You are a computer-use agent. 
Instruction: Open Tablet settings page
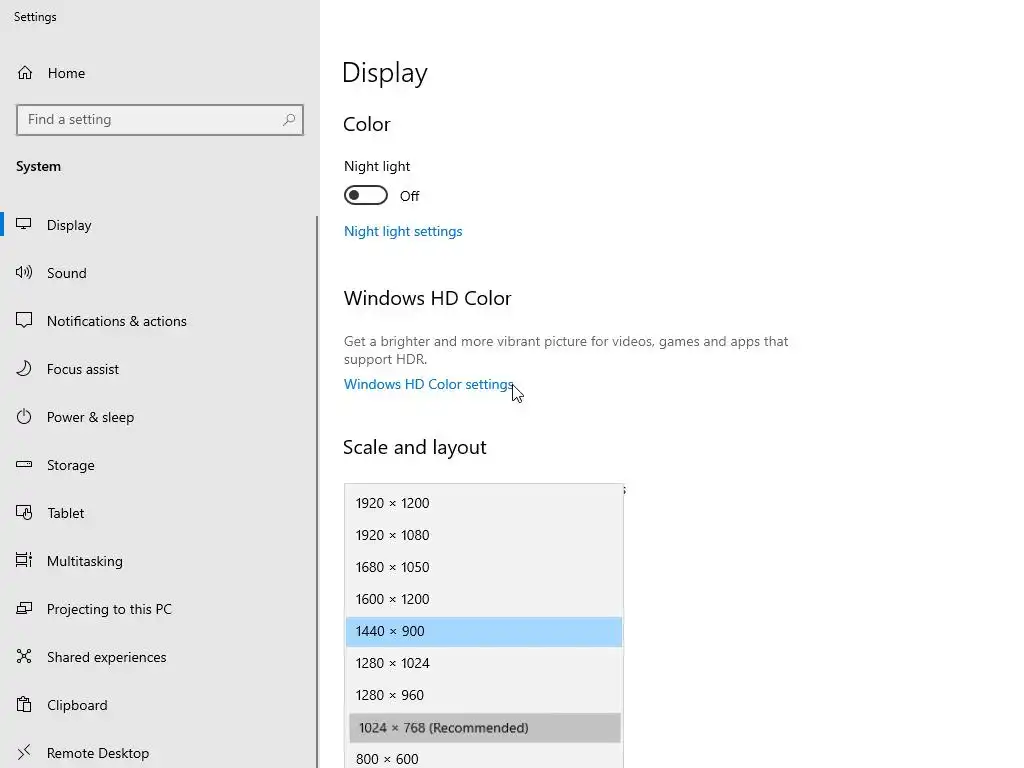tap(159, 513)
